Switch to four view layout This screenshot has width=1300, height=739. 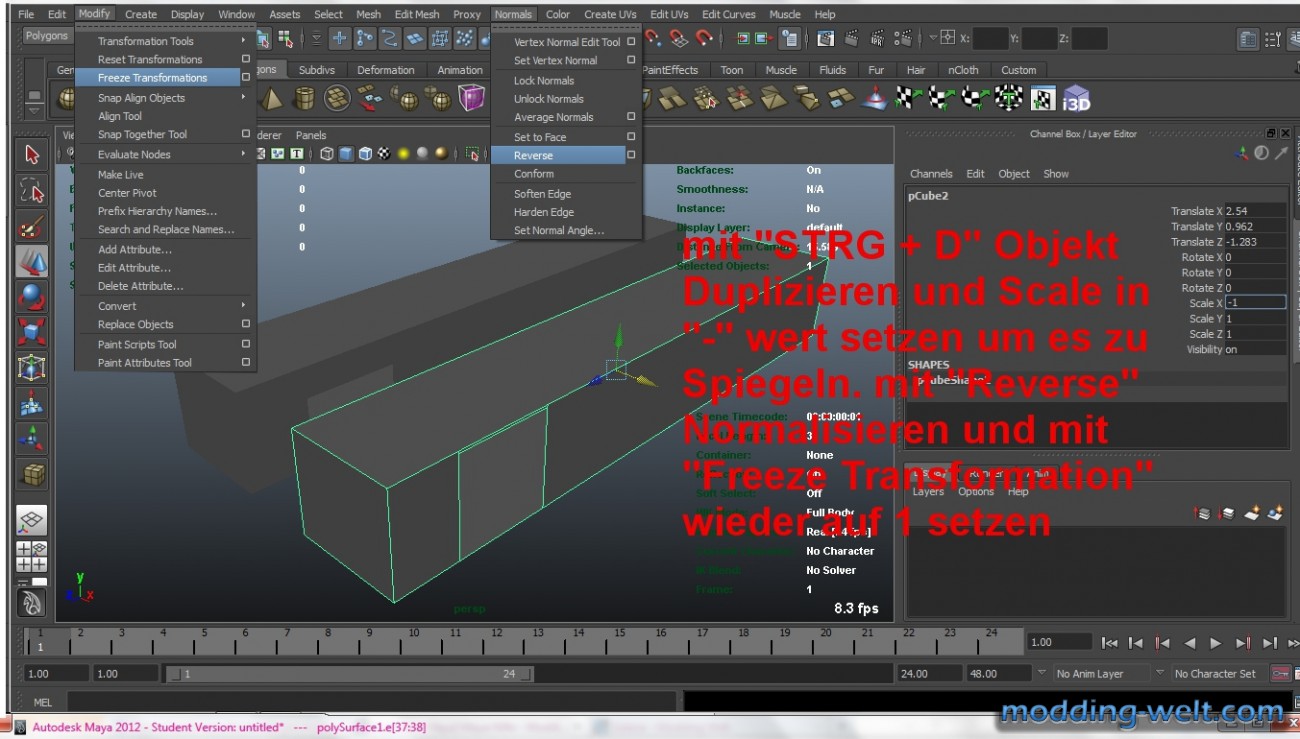32,556
